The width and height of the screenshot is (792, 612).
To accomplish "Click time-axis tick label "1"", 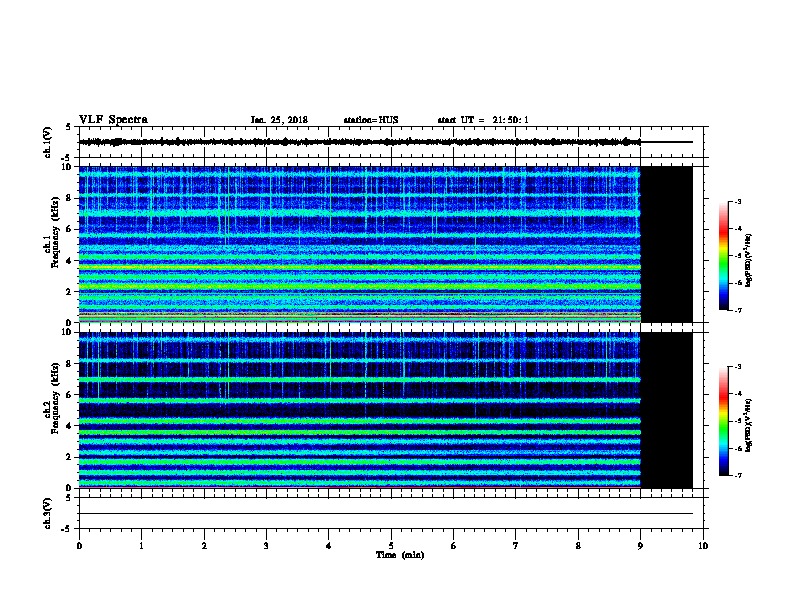I will pyautogui.click(x=141, y=546).
